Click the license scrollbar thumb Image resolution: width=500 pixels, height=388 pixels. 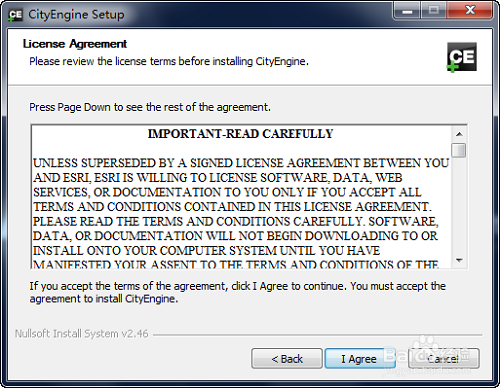(x=459, y=150)
